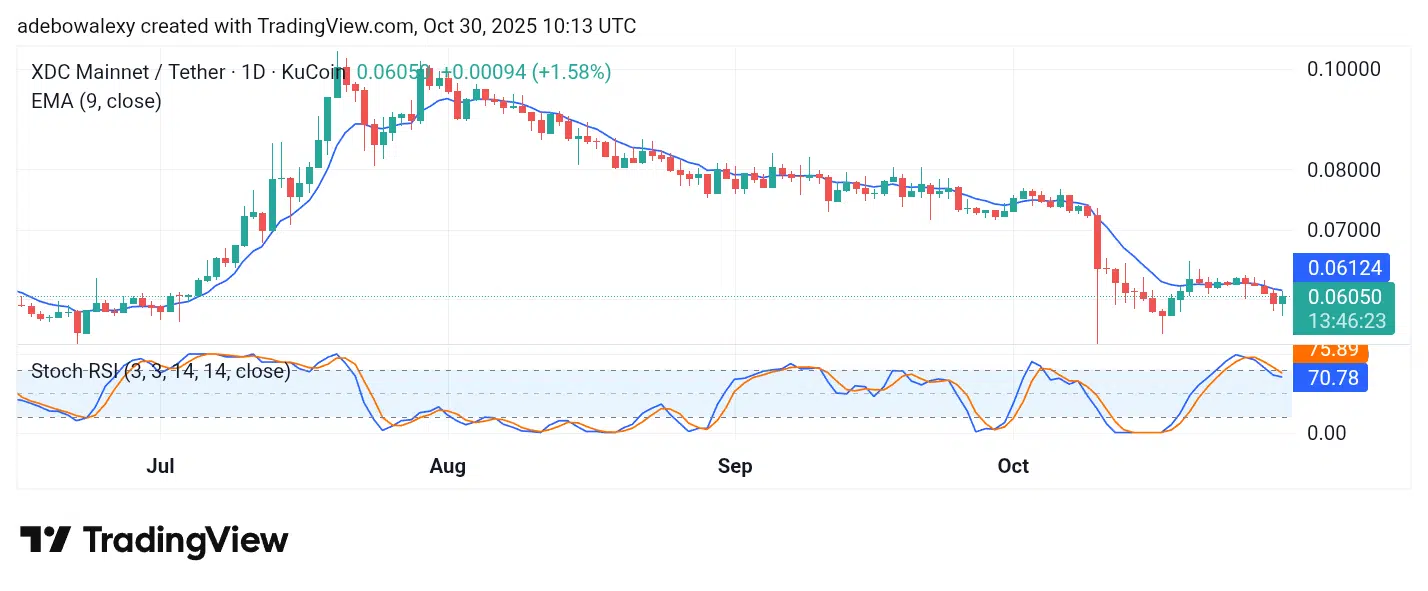1428x591 pixels.
Task: Click the TradingView logo icon
Action: [46, 540]
